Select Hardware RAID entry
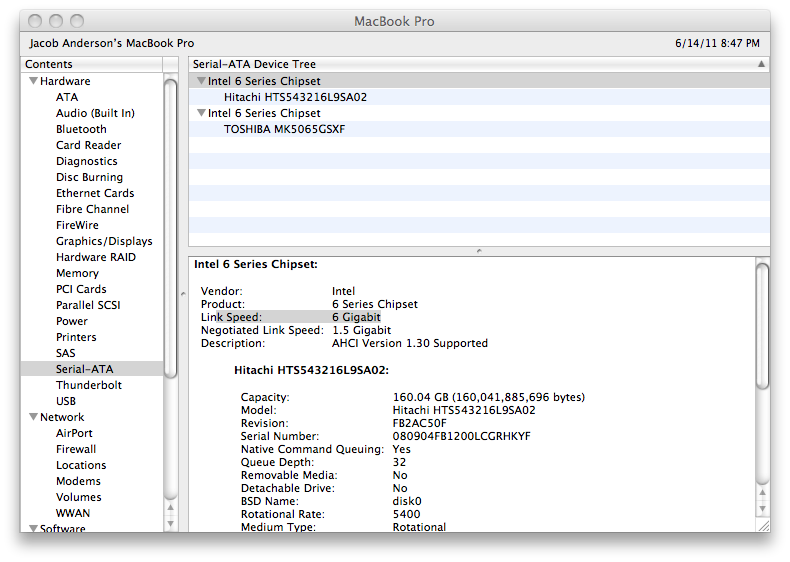This screenshot has height=562, width=790. click(96, 257)
